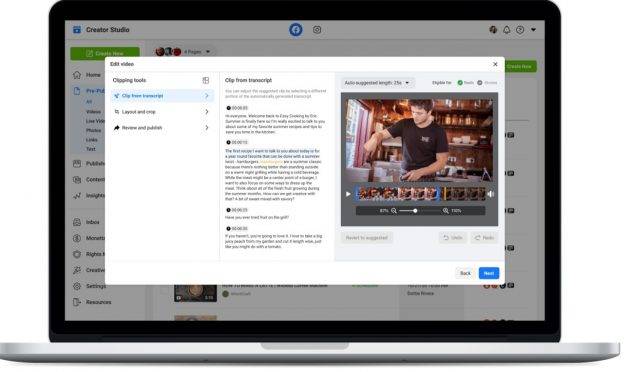Click the Redo button
Image resolution: width=640 pixels, height=372 pixels.
[484, 238]
